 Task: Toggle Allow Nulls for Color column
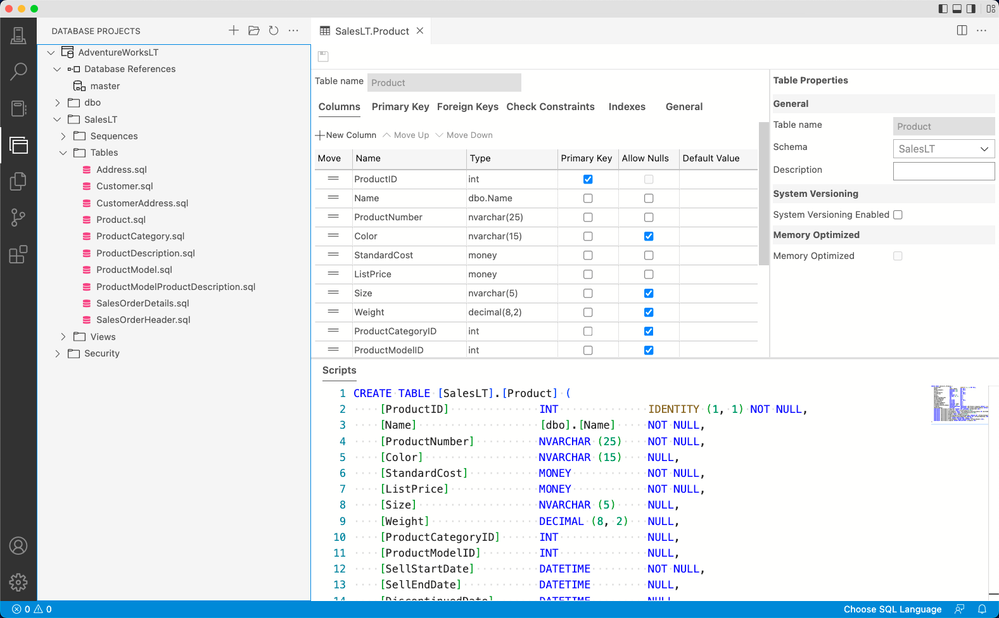(649, 236)
